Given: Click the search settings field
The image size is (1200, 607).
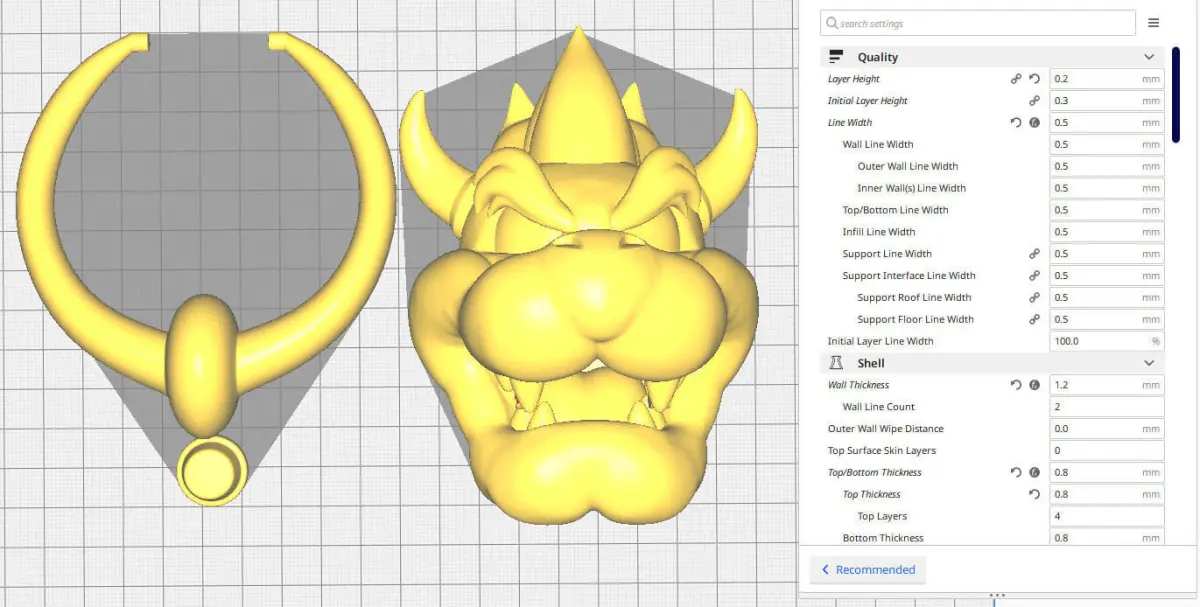Looking at the screenshot, I should click(978, 23).
